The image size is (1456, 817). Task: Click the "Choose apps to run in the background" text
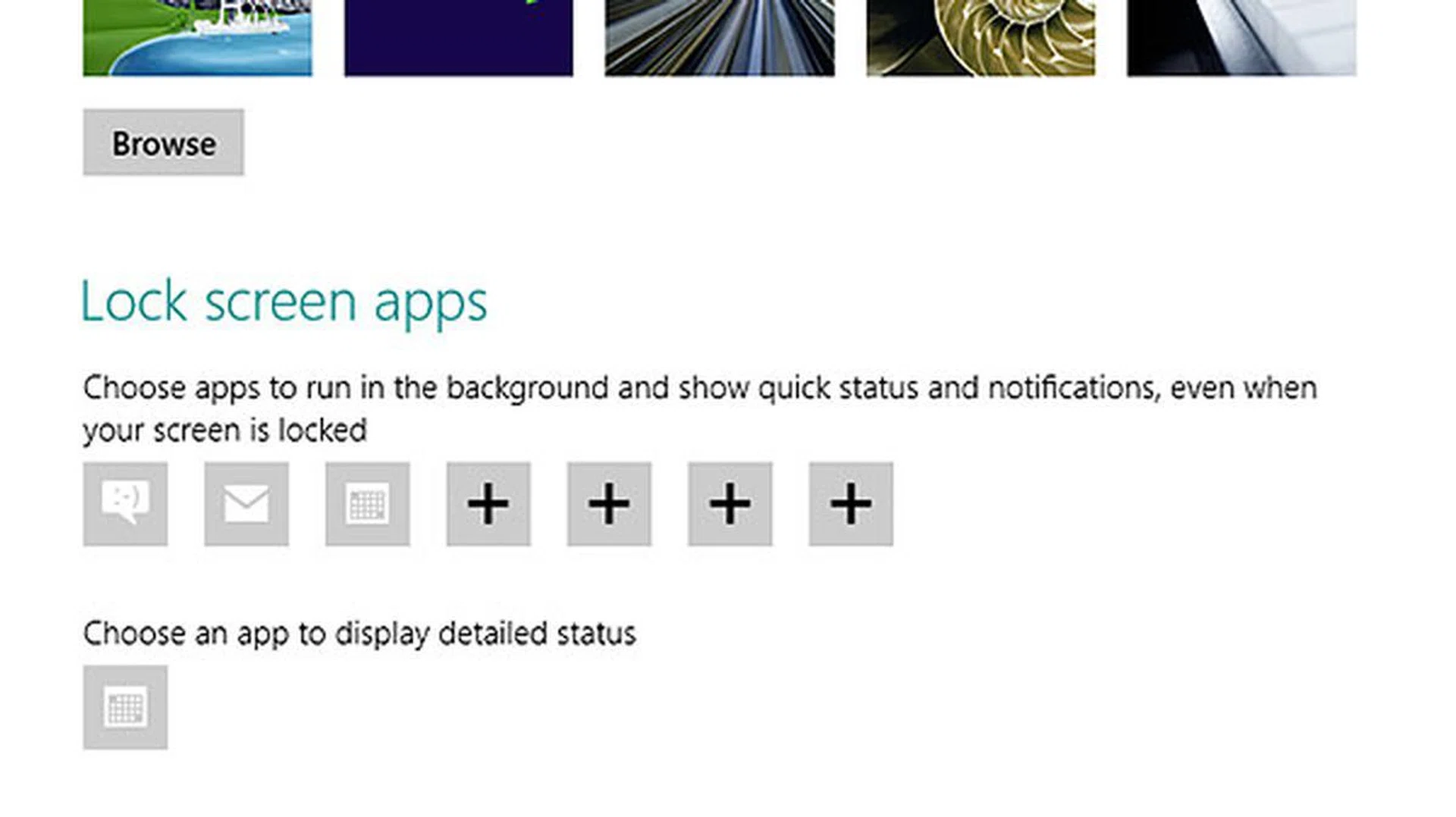[x=347, y=388]
